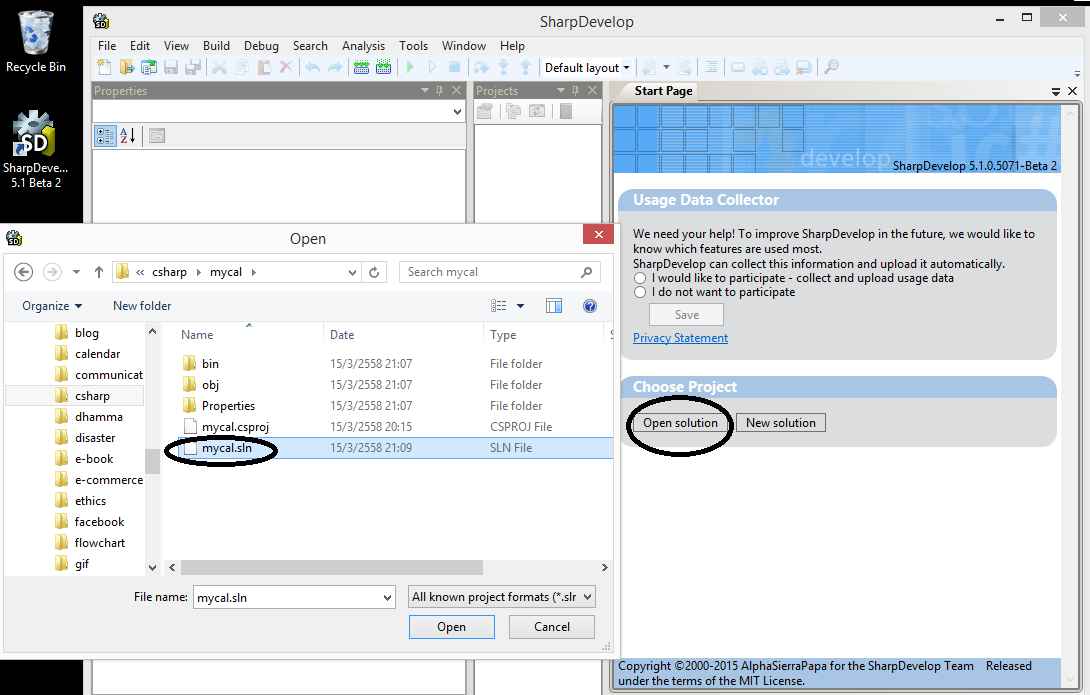Select the mycal.csproj file

click(x=235, y=427)
